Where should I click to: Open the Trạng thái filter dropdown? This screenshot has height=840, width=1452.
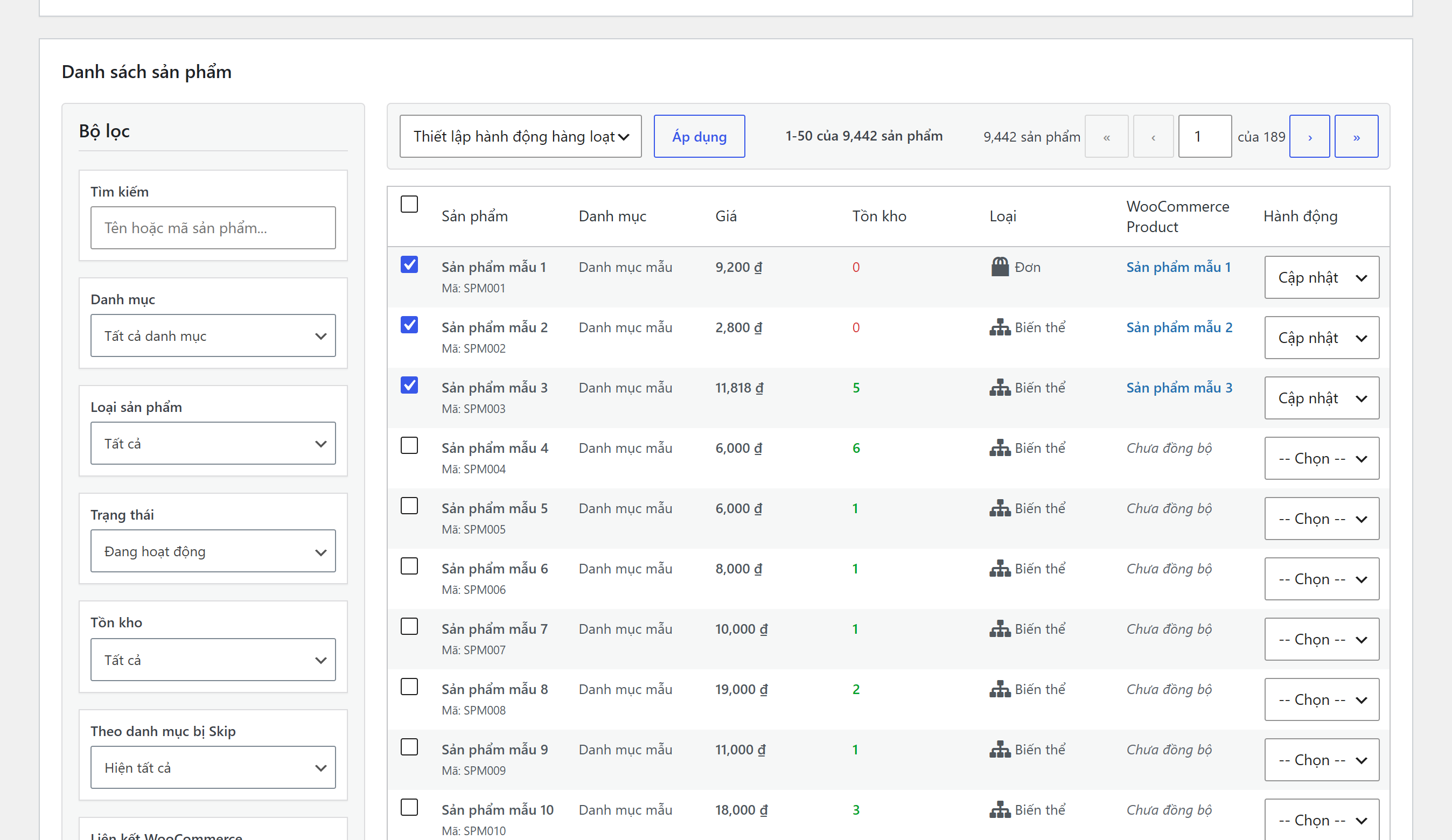click(x=213, y=551)
